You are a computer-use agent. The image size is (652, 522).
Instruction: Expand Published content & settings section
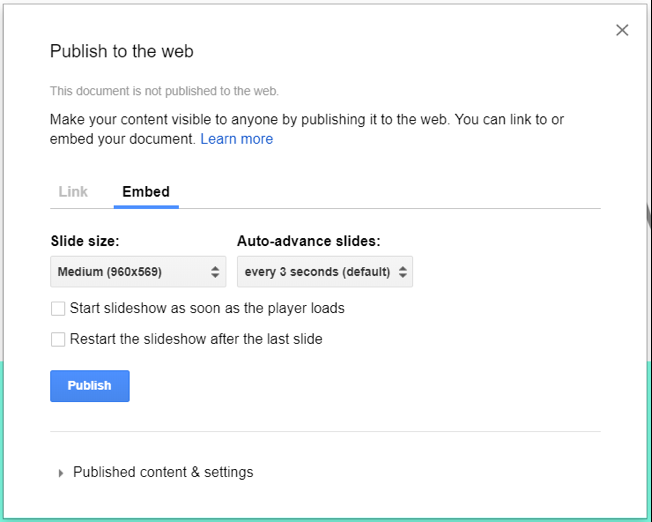pos(156,473)
